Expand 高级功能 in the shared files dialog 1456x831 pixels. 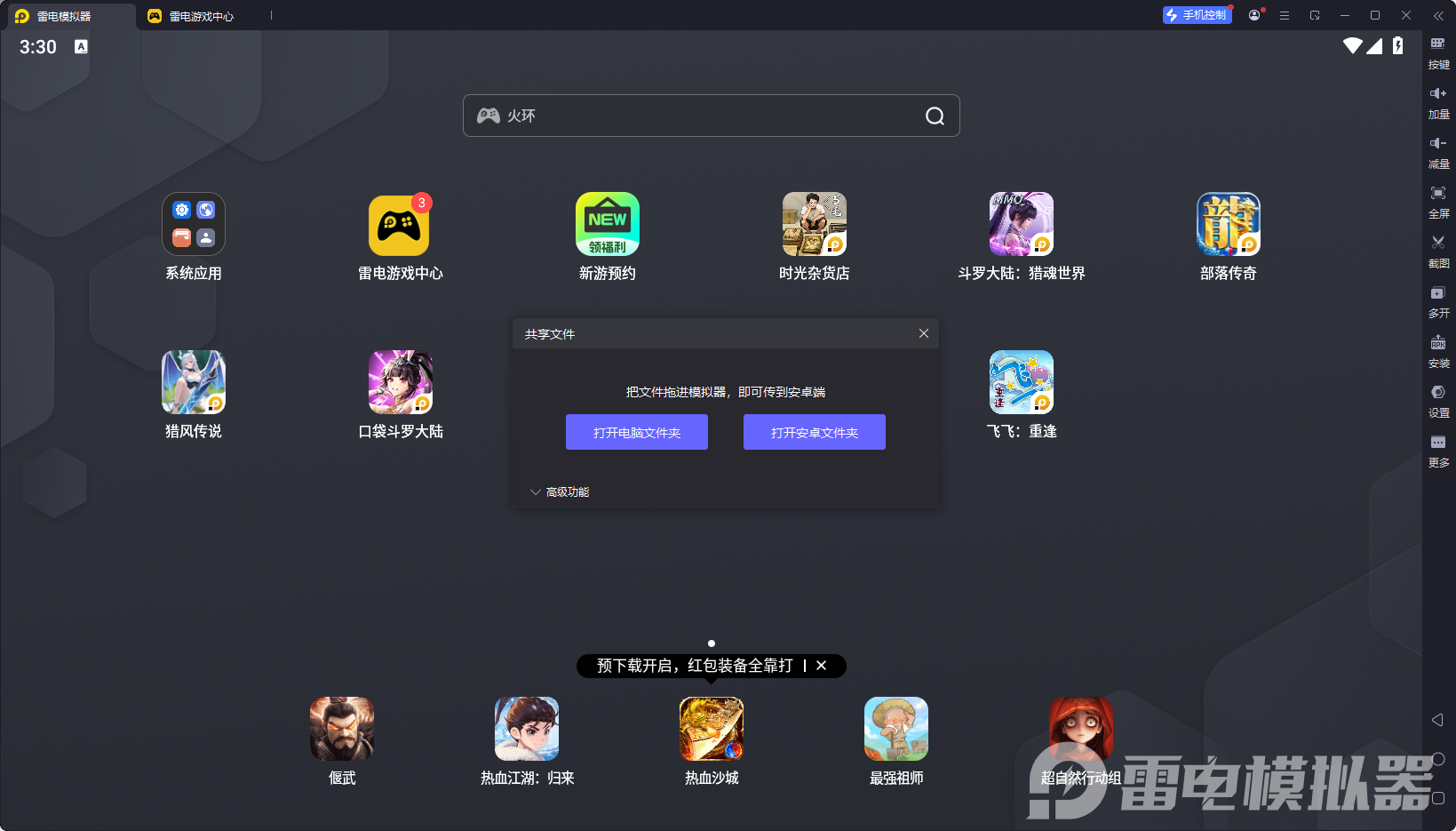coord(560,491)
